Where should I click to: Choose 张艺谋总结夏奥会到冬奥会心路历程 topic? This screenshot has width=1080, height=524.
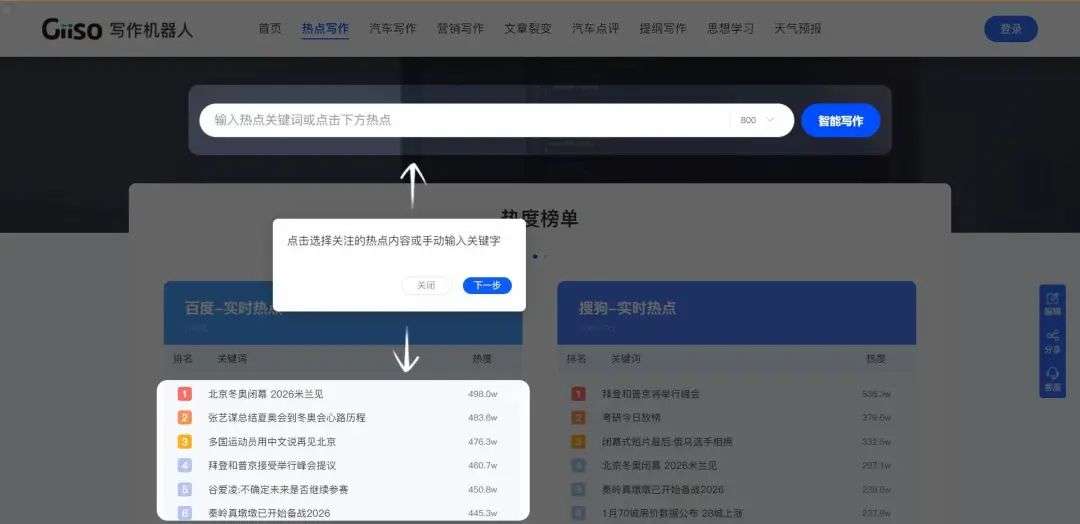click(x=287, y=417)
